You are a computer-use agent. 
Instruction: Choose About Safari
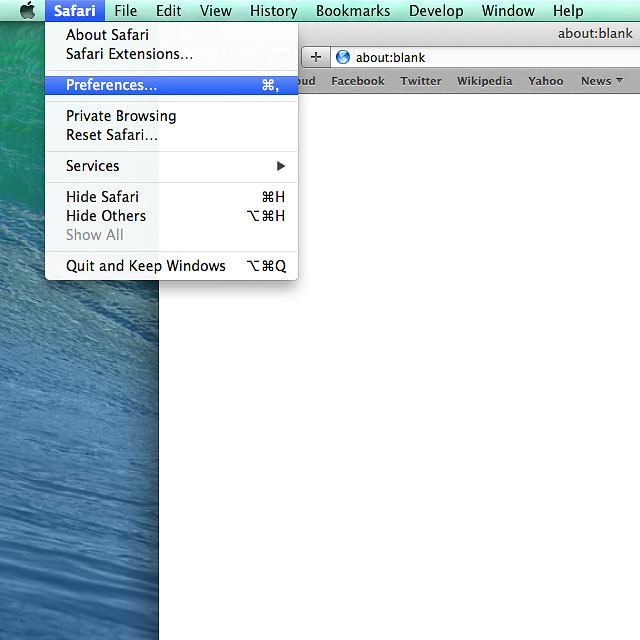pyautogui.click(x=171, y=35)
